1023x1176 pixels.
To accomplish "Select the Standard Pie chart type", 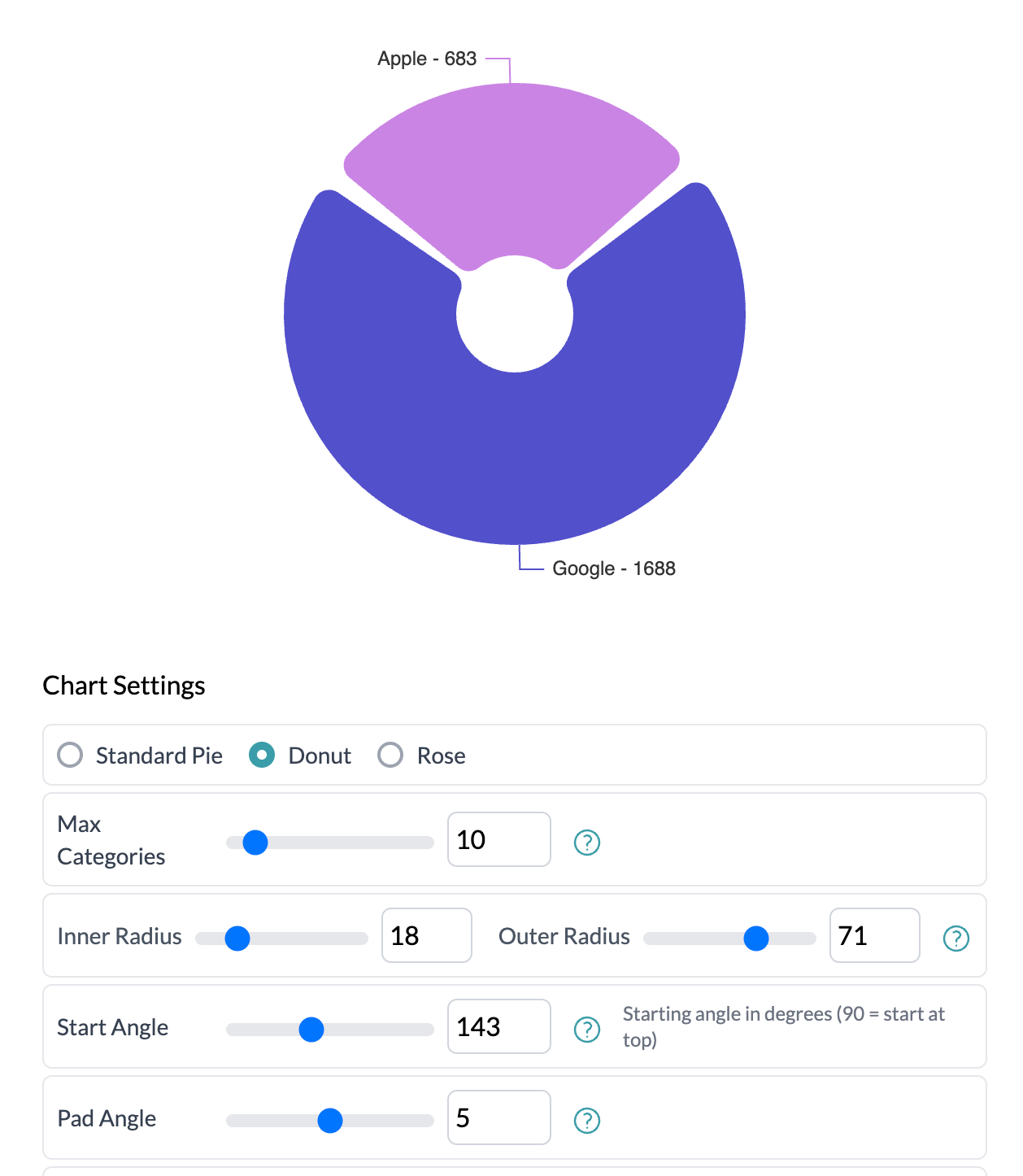I will coord(71,755).
